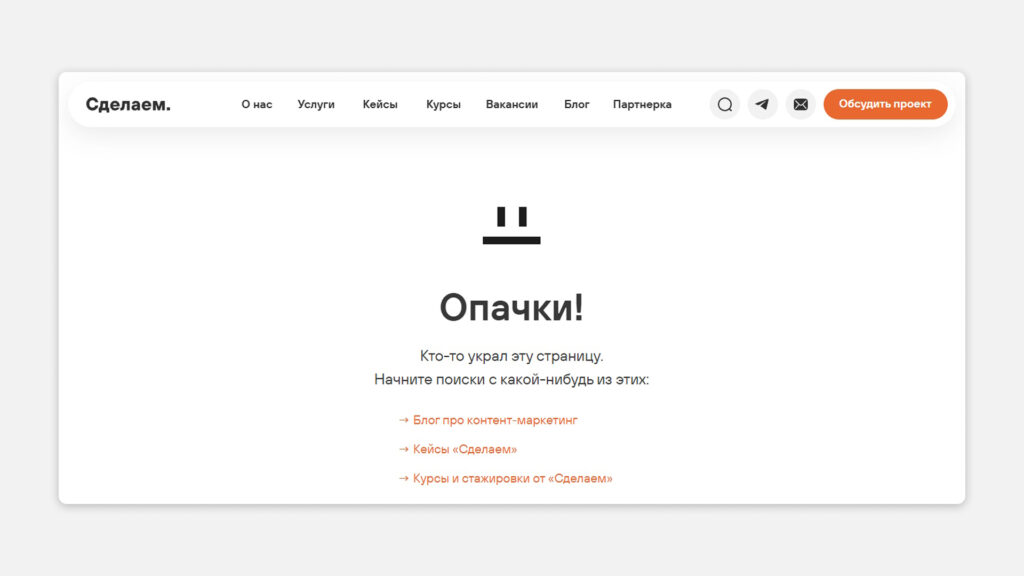Click the arrow icon before Кейсы «Сделаем»
The height and width of the screenshot is (576, 1024).
pos(404,450)
